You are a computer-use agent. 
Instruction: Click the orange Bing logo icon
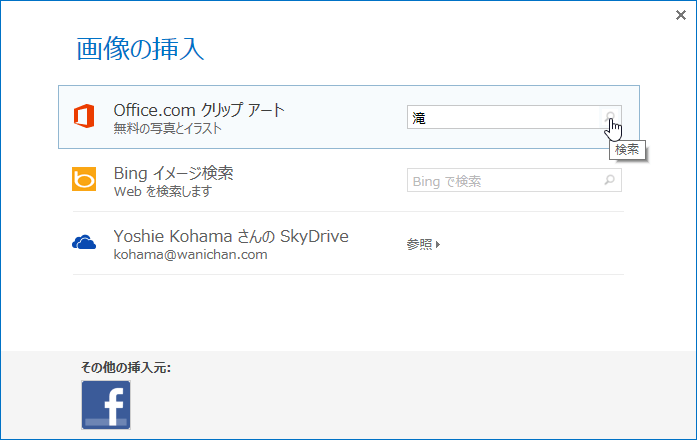point(84,179)
